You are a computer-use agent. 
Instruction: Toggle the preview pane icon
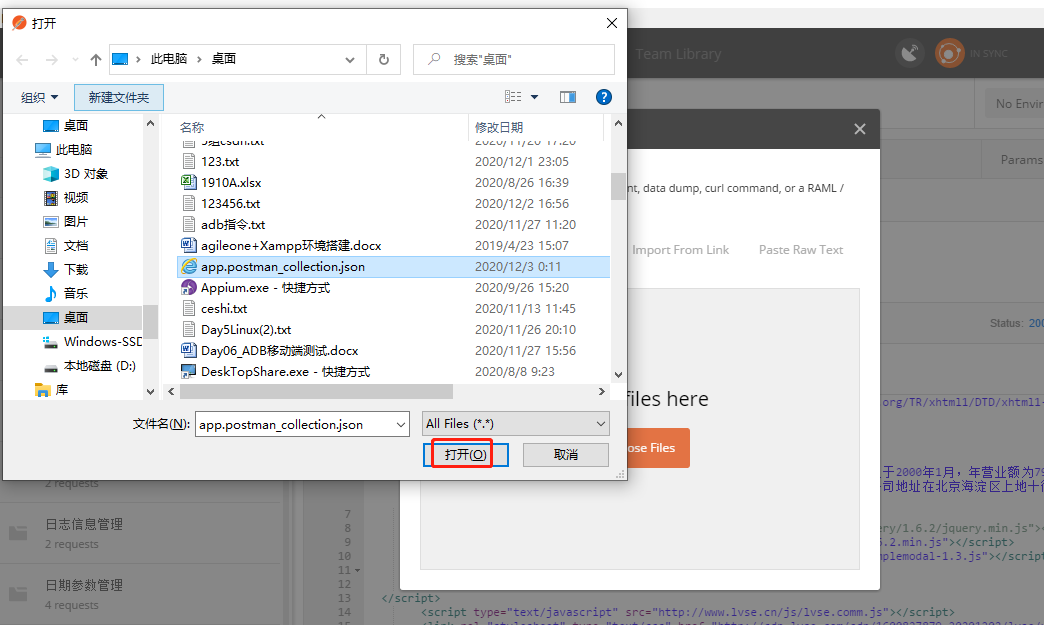568,97
